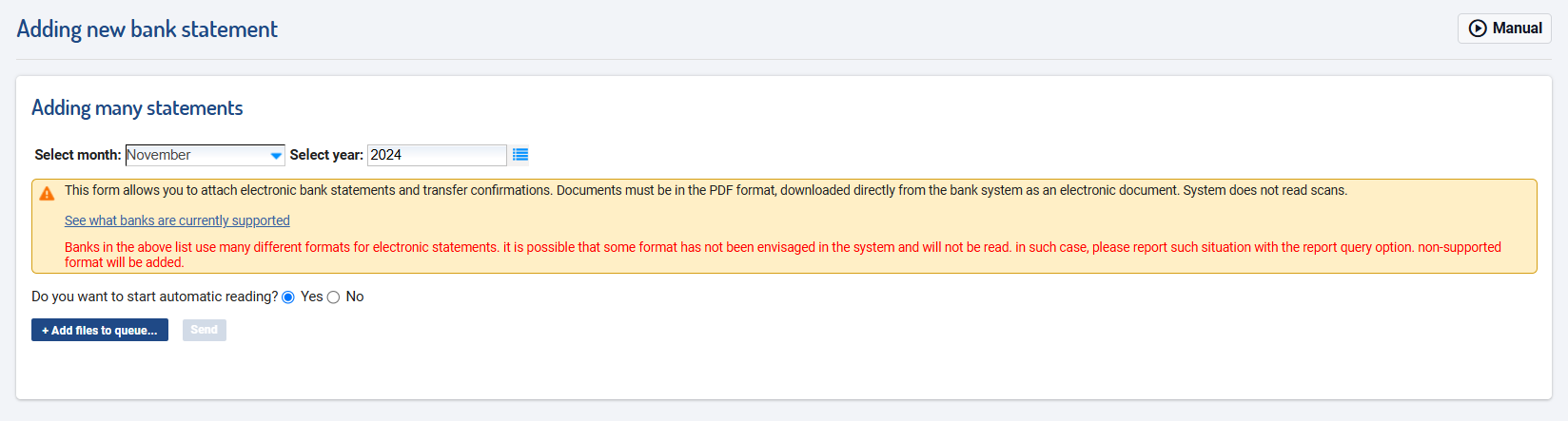
Task: Click the greyed-out Send button
Action: pyautogui.click(x=205, y=330)
